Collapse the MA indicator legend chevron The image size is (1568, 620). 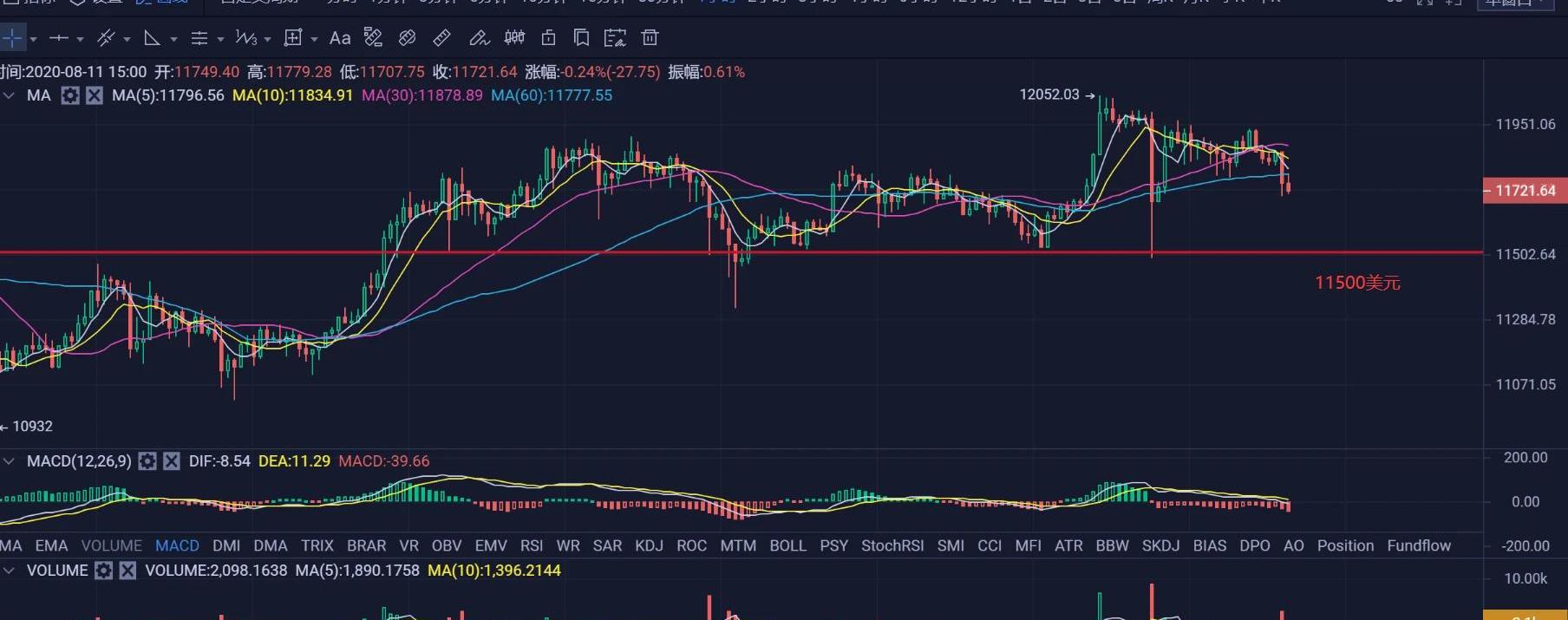[10, 95]
